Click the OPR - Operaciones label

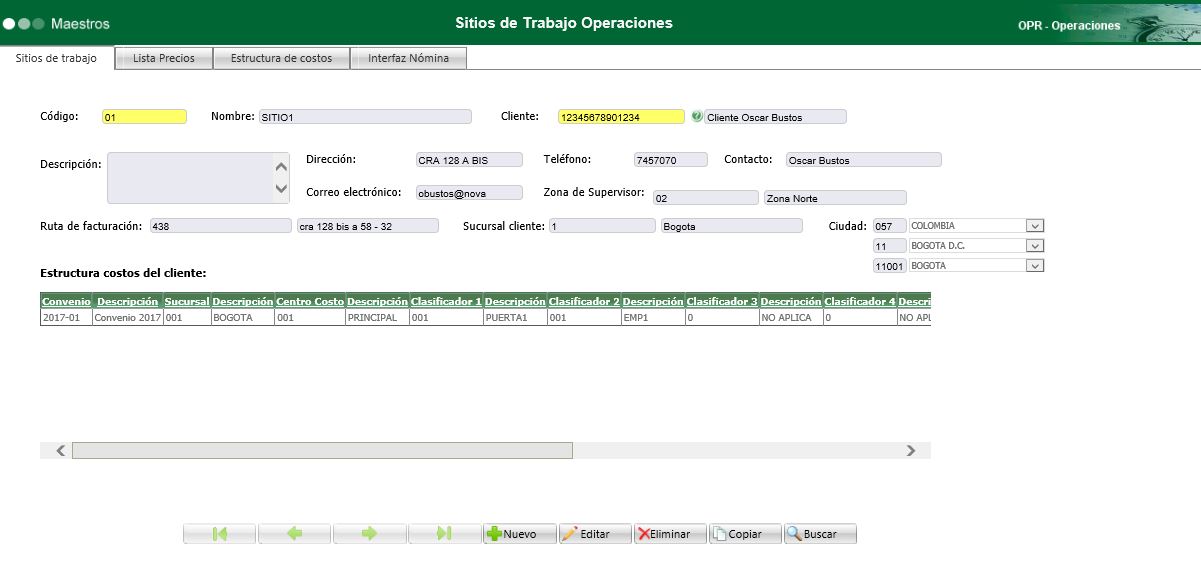coord(1069,26)
